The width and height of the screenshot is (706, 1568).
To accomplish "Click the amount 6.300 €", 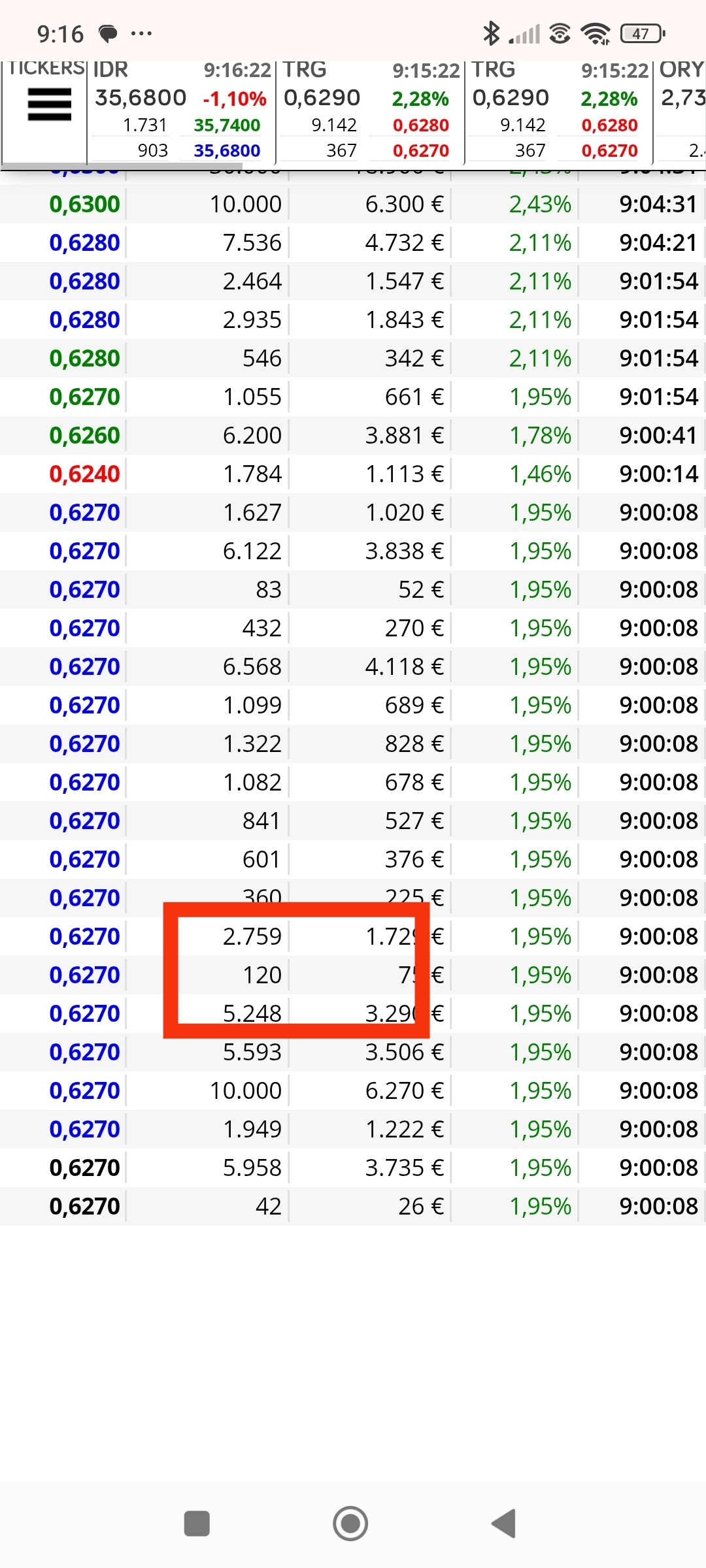I will pyautogui.click(x=405, y=204).
